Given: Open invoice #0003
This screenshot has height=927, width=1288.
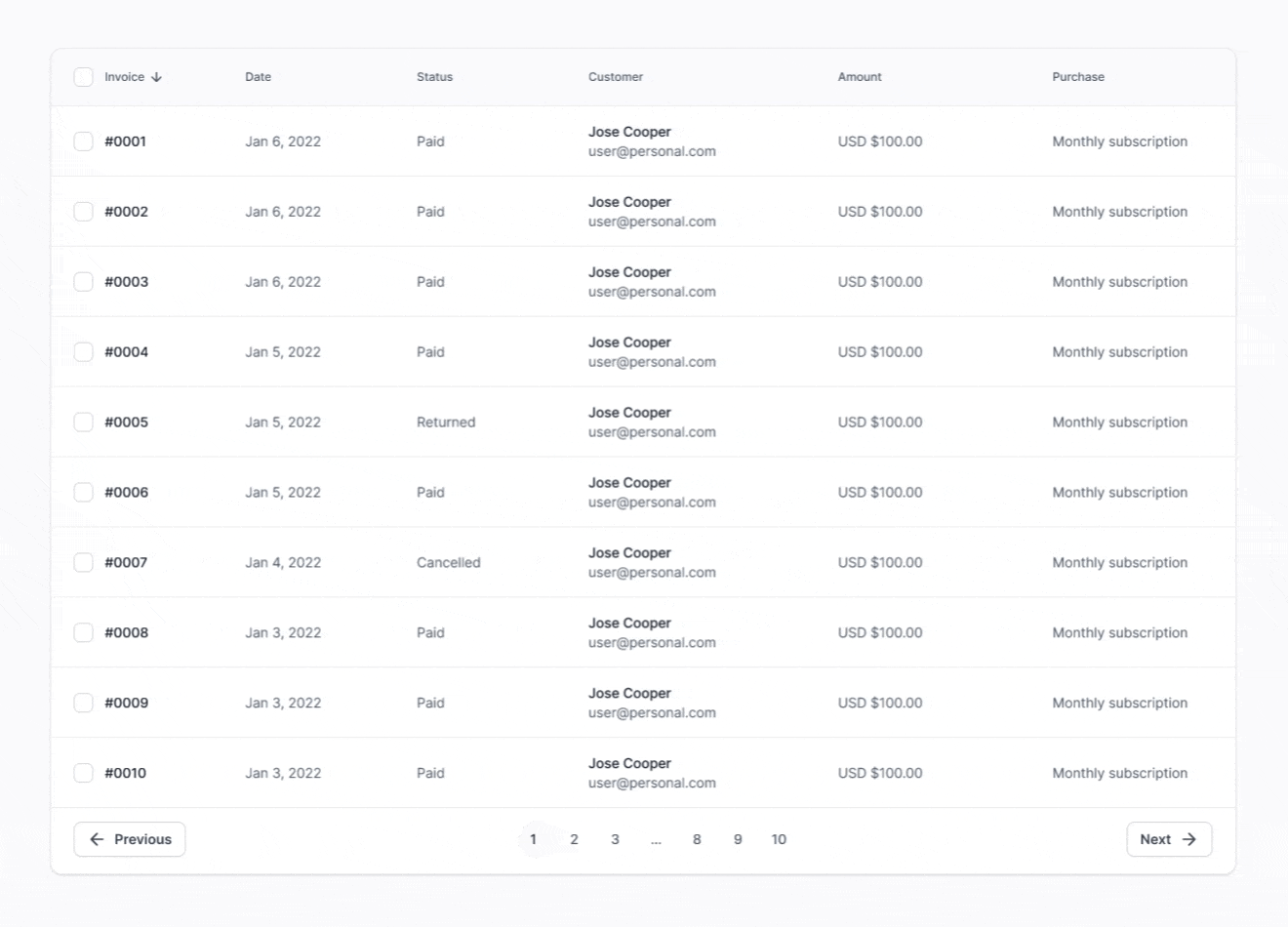Looking at the screenshot, I should [127, 282].
